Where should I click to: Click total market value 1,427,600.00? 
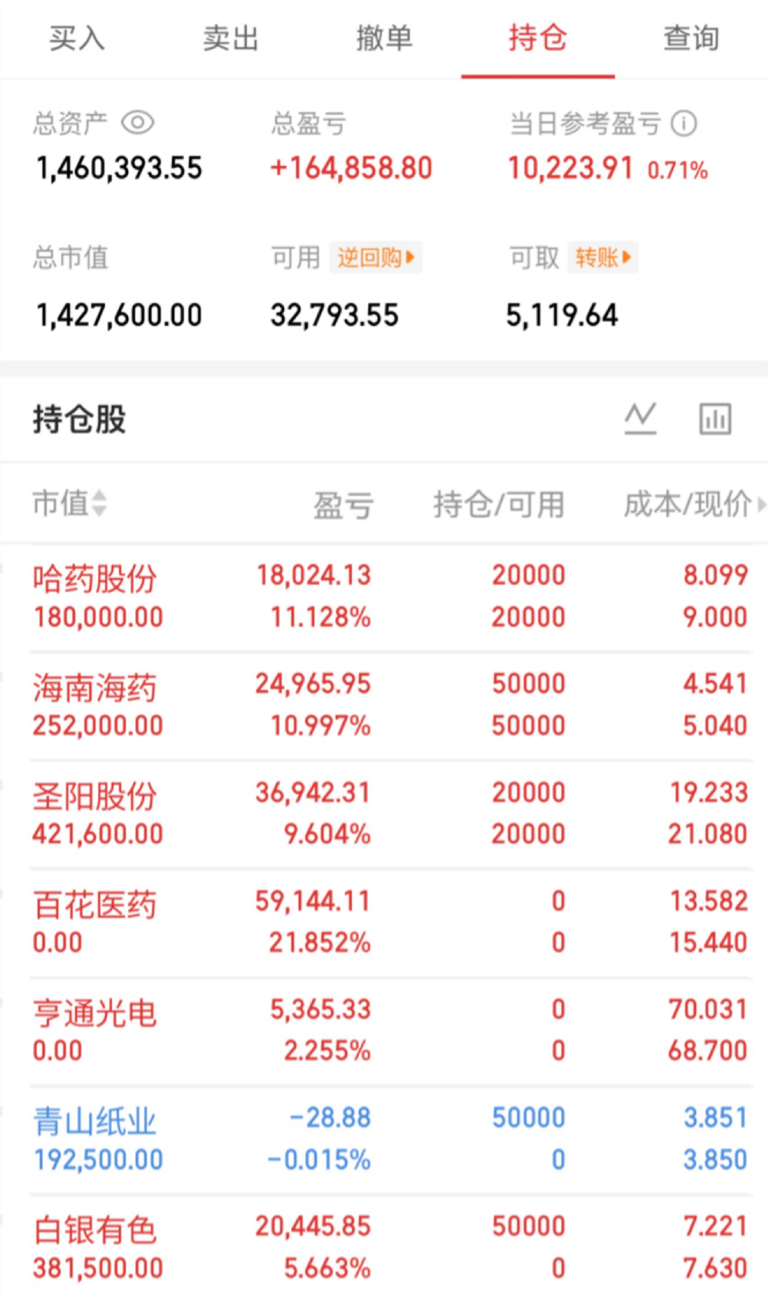(x=119, y=316)
